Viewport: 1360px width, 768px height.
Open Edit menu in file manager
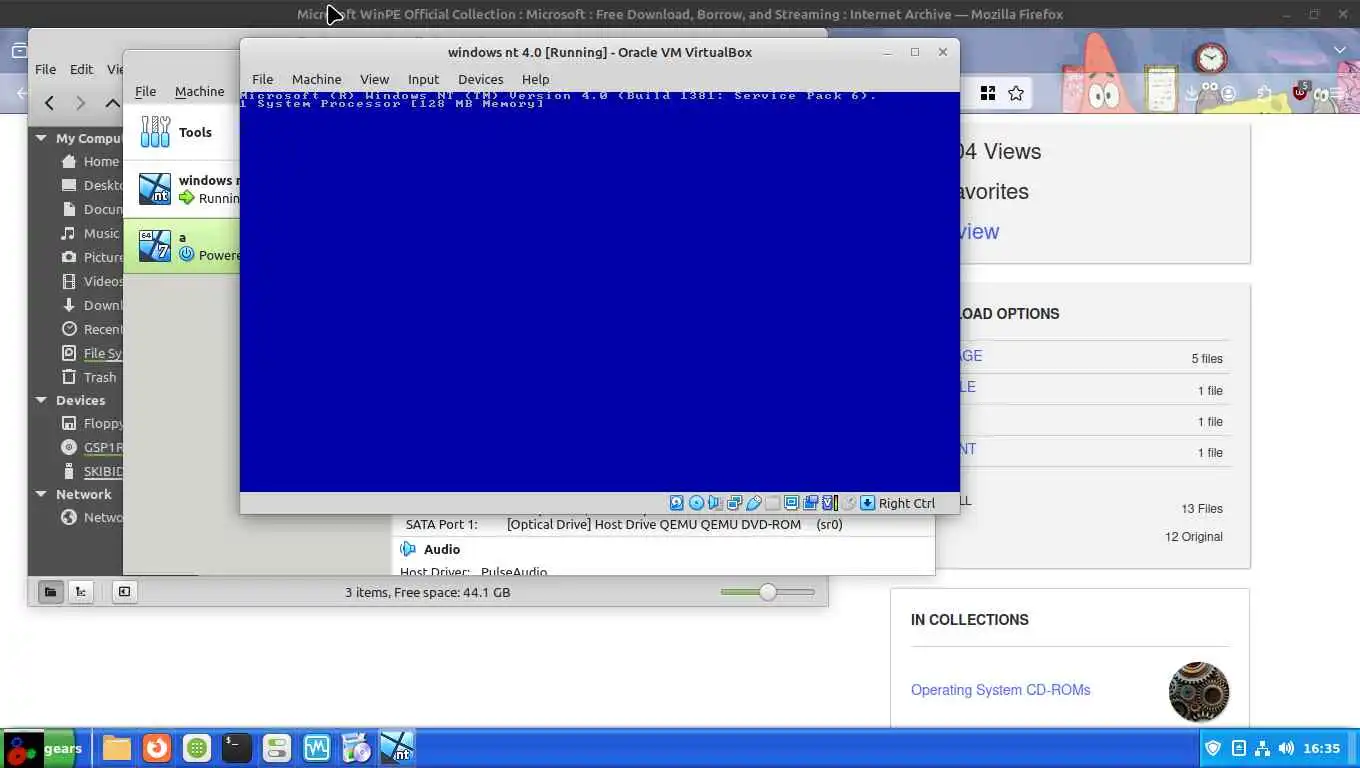(81, 69)
